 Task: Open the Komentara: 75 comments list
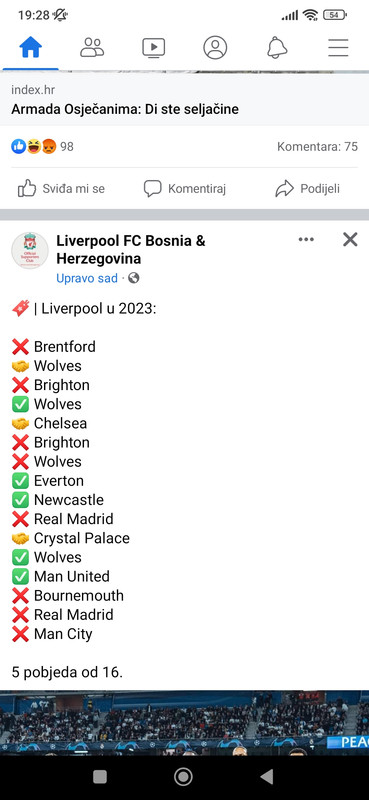[317, 147]
